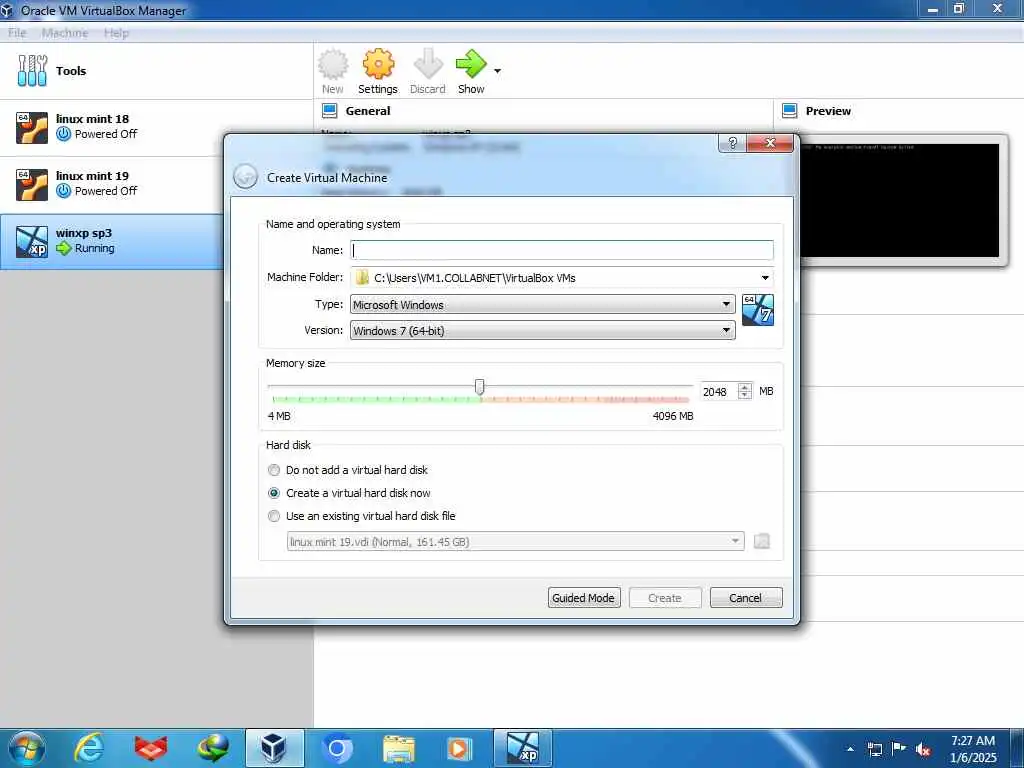Open the existing disk file dropdown
The height and width of the screenshot is (768, 1024).
(515, 541)
